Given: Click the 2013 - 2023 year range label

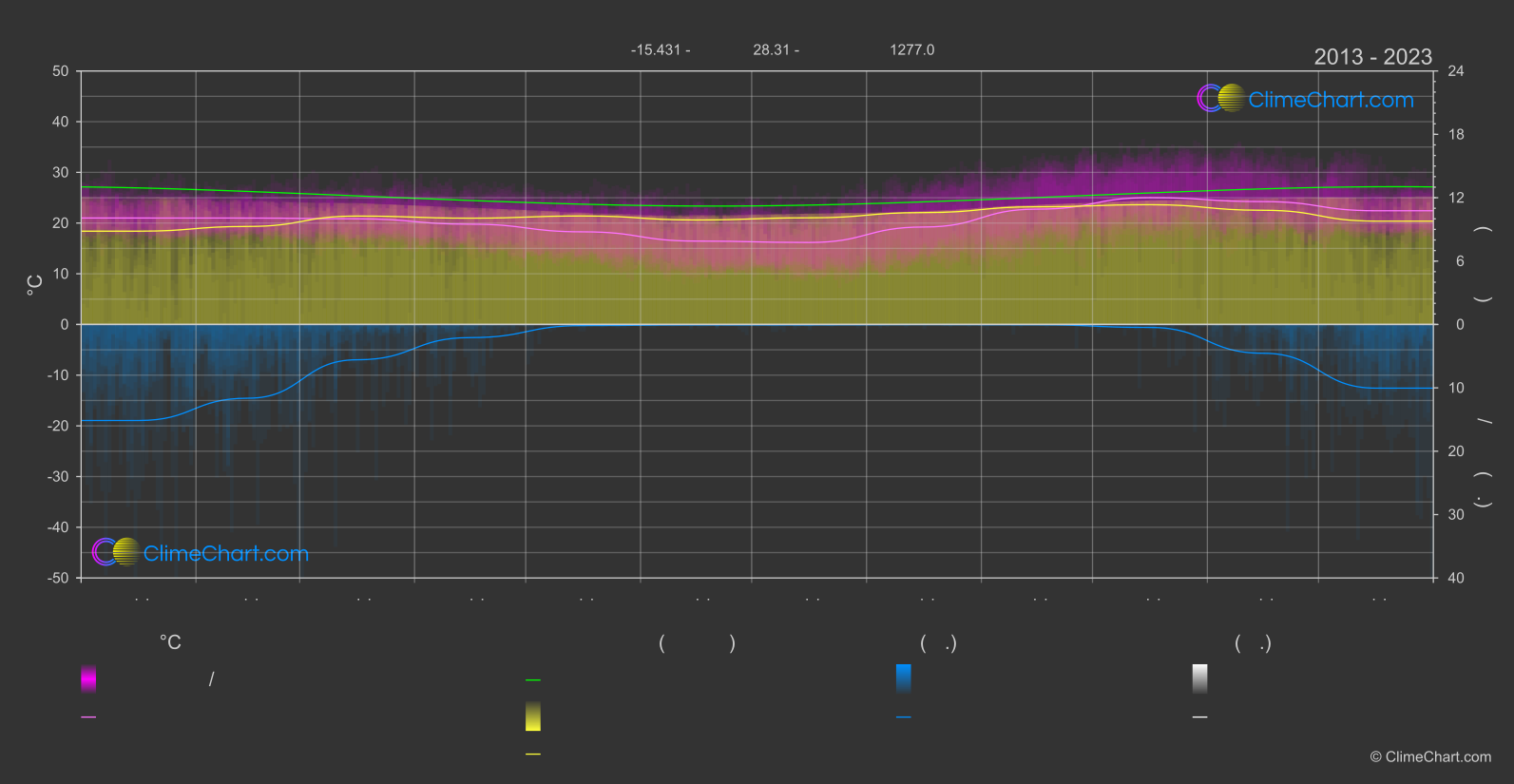Looking at the screenshot, I should [x=1372, y=57].
